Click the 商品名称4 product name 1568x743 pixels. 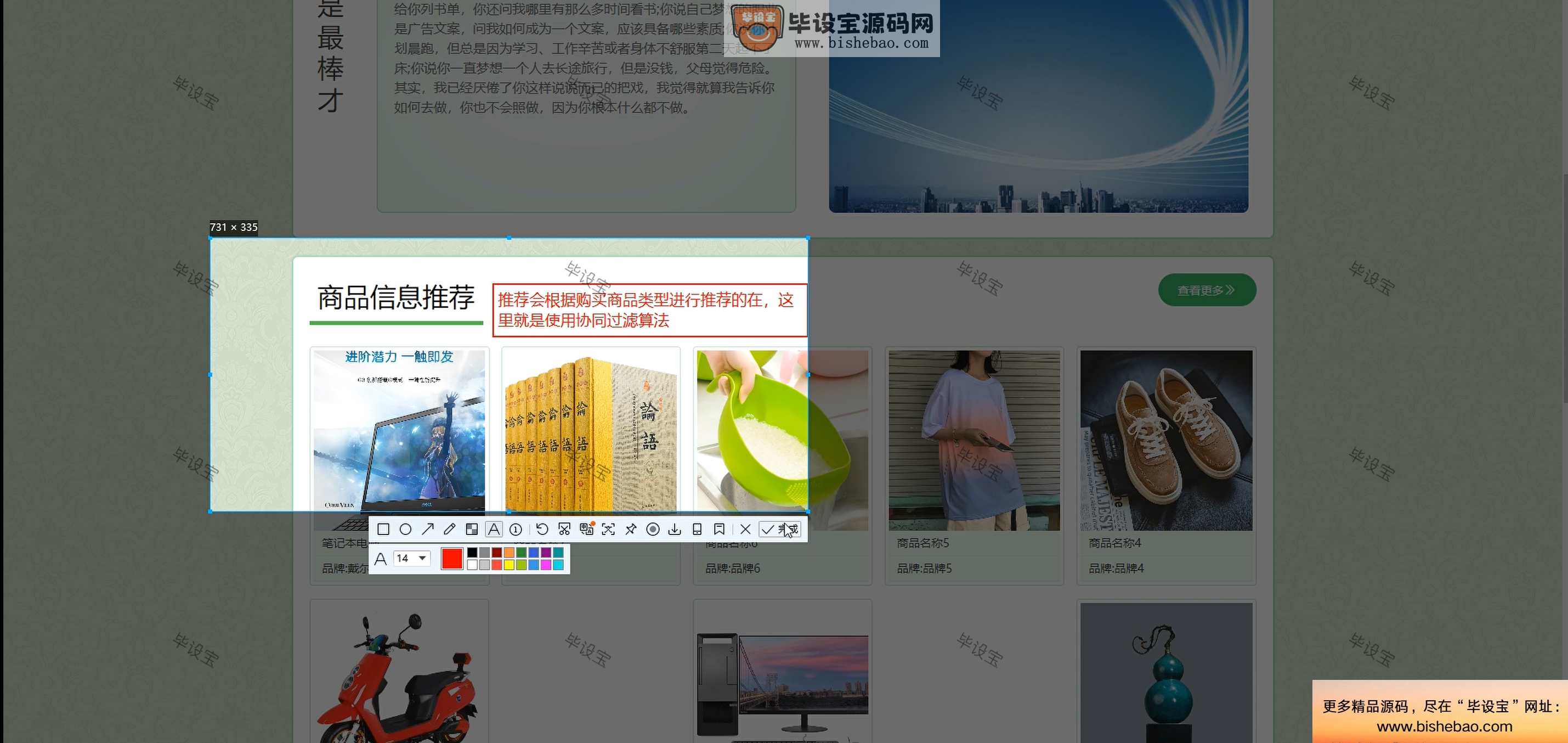(x=1115, y=543)
